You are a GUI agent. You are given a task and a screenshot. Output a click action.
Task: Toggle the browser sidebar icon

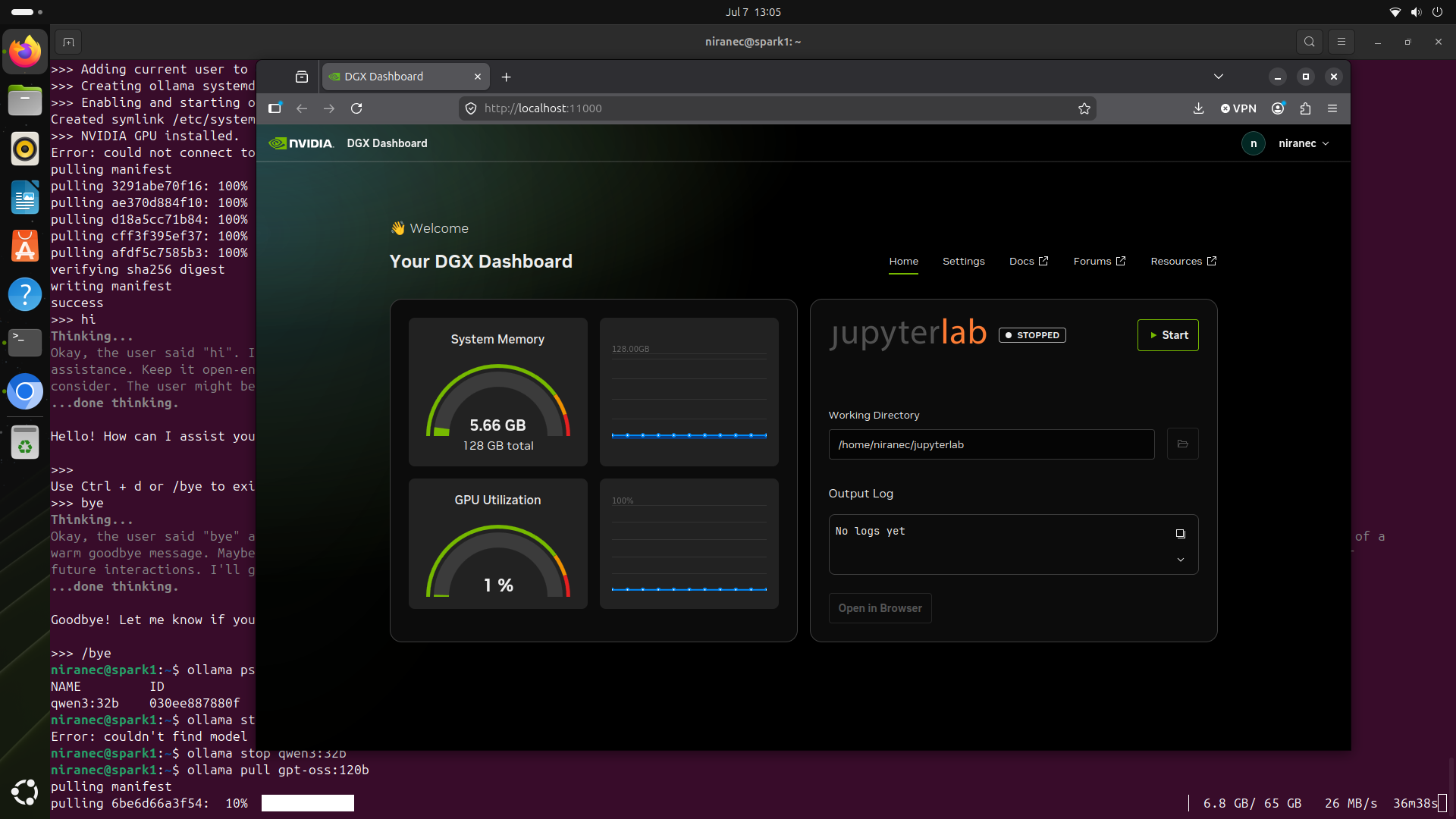pos(275,108)
